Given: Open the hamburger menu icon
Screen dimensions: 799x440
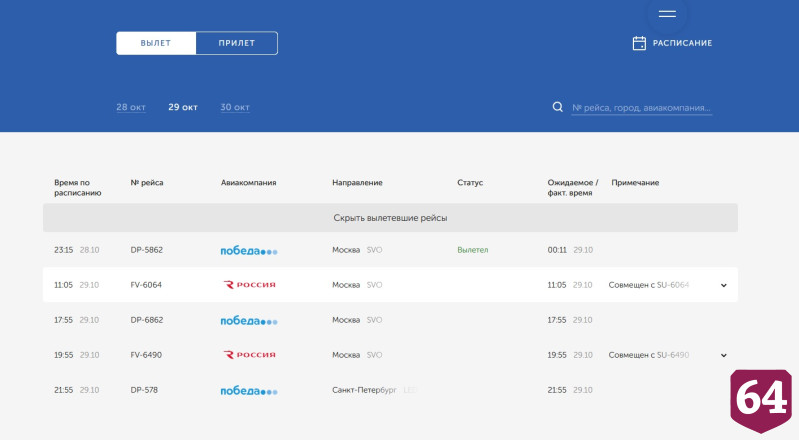Looking at the screenshot, I should [x=667, y=14].
